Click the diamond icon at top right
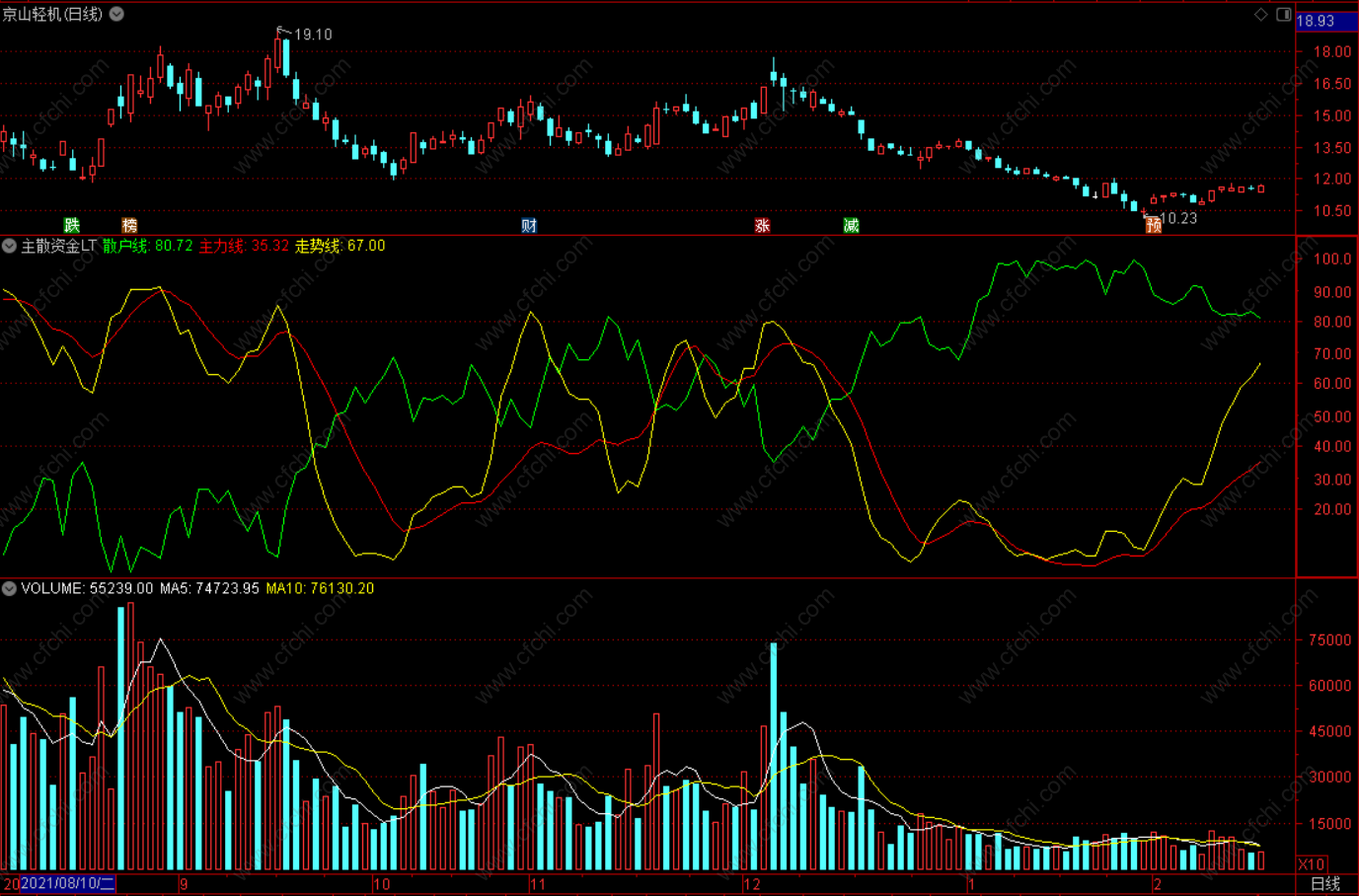 [x=1260, y=14]
